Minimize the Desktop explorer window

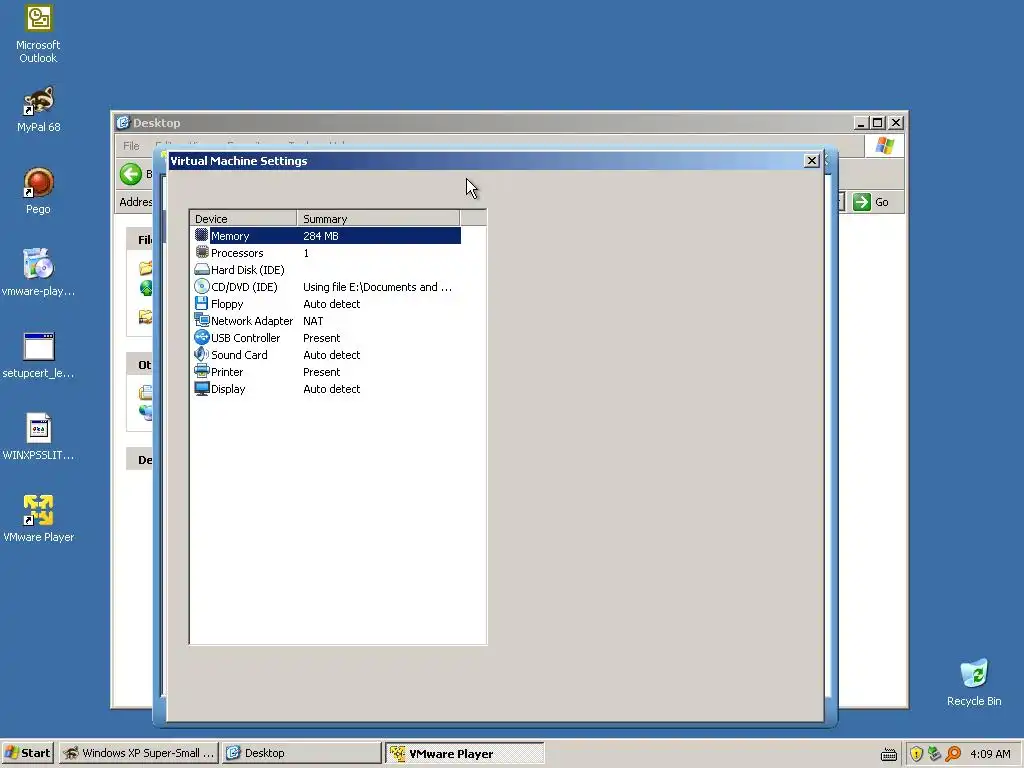click(x=862, y=122)
